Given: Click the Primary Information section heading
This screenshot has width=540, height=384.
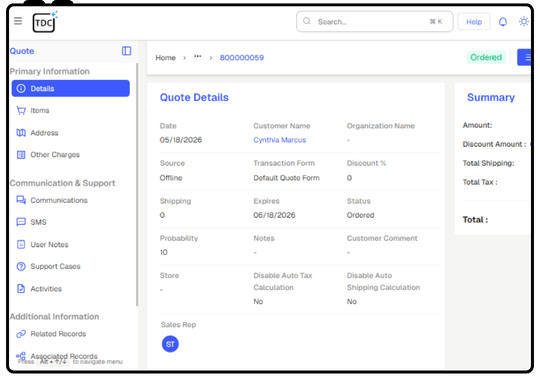Looking at the screenshot, I should coord(50,71).
